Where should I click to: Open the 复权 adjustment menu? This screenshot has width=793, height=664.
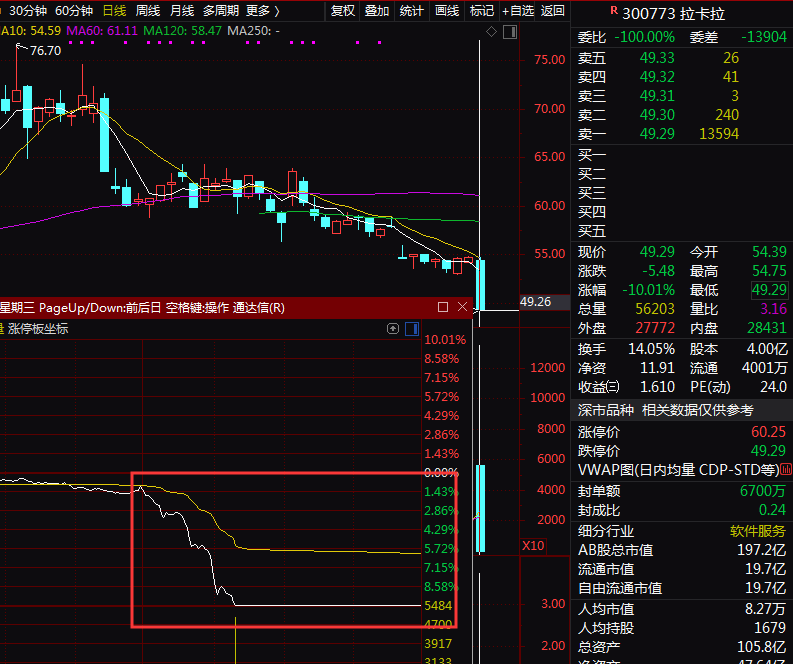coord(343,11)
